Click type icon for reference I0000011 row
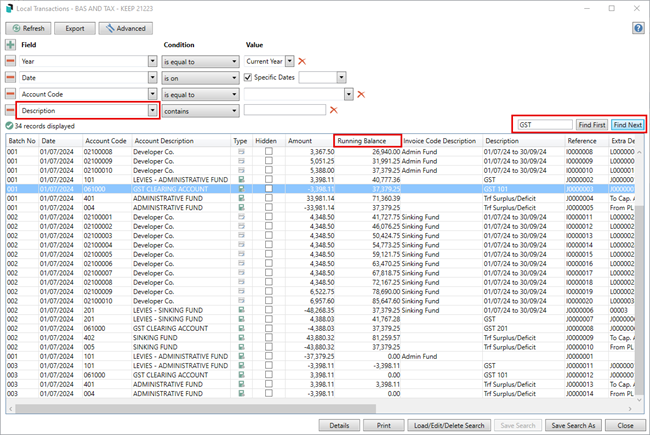 (241, 217)
